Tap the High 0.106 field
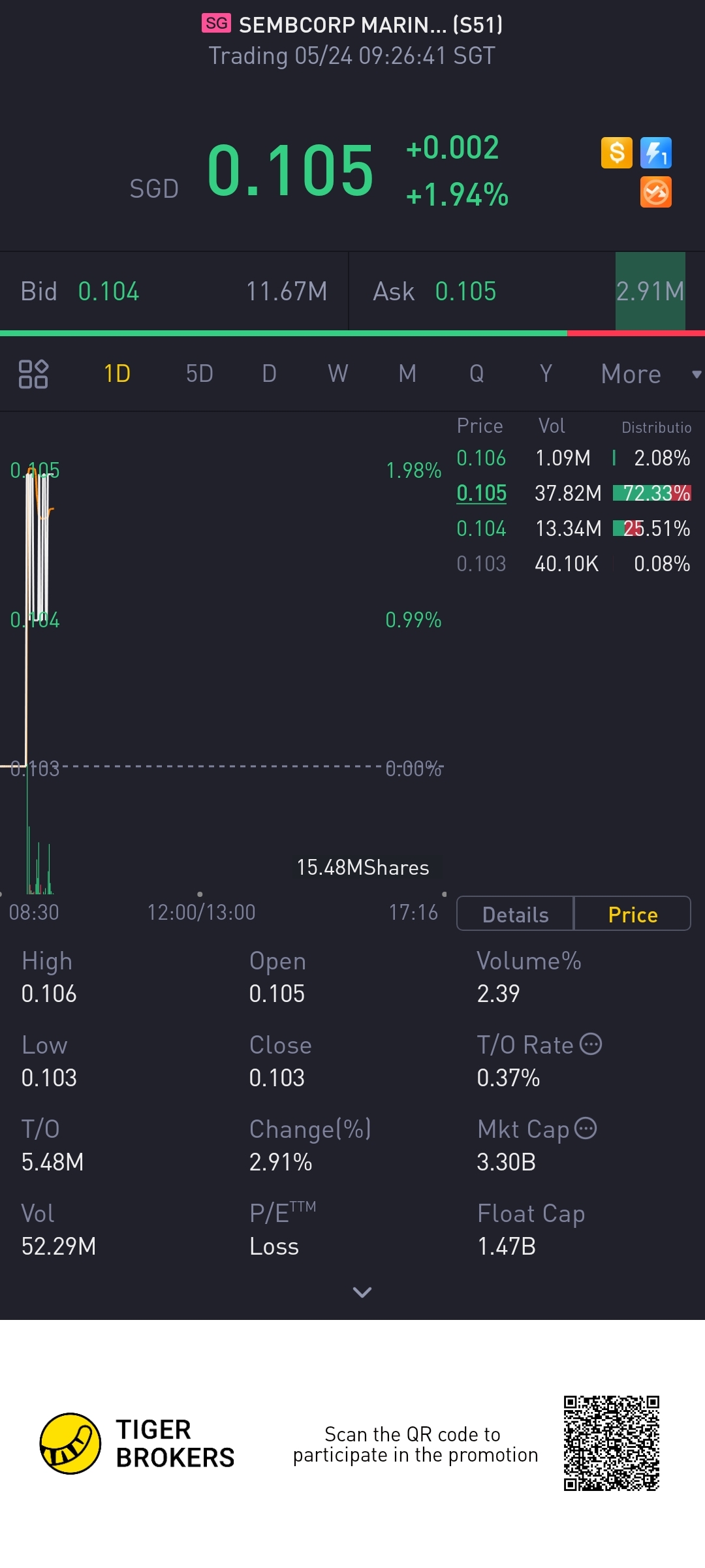Viewport: 705px width, 1568px height. click(49, 977)
